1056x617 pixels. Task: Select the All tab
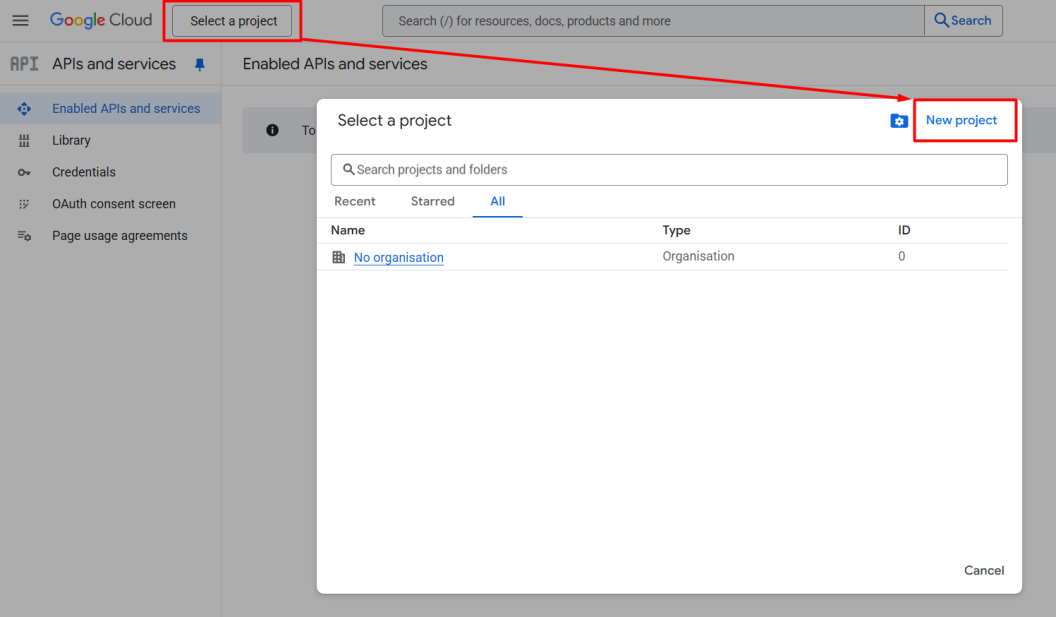pyautogui.click(x=498, y=201)
